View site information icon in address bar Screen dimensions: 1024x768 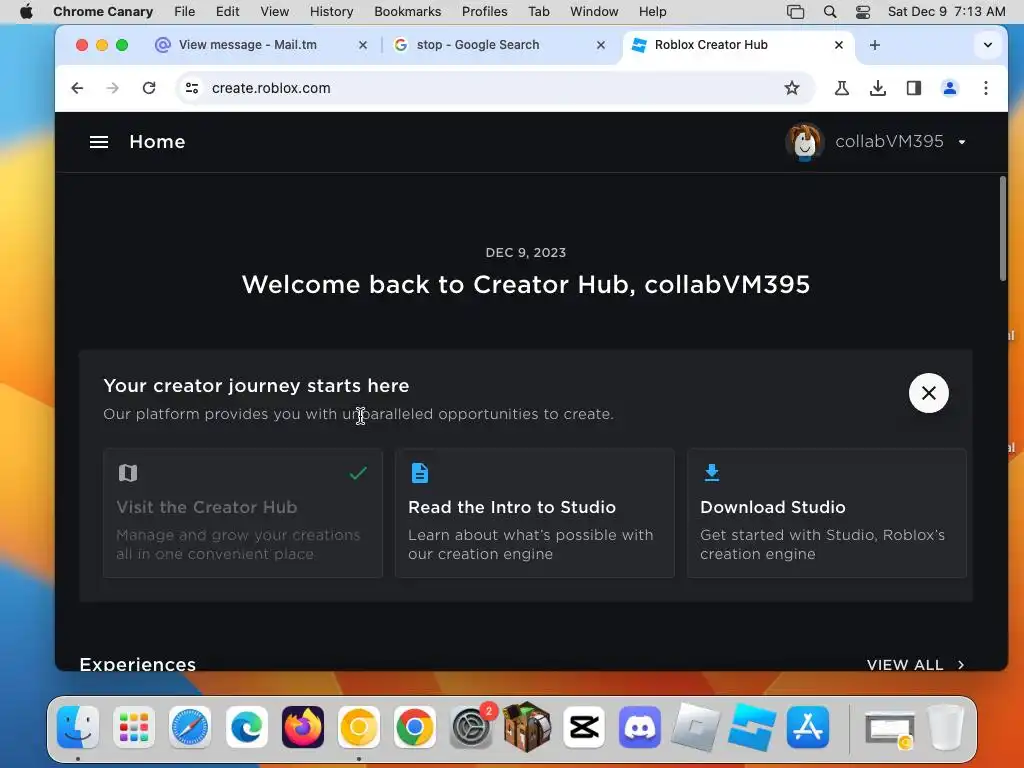pos(191,88)
